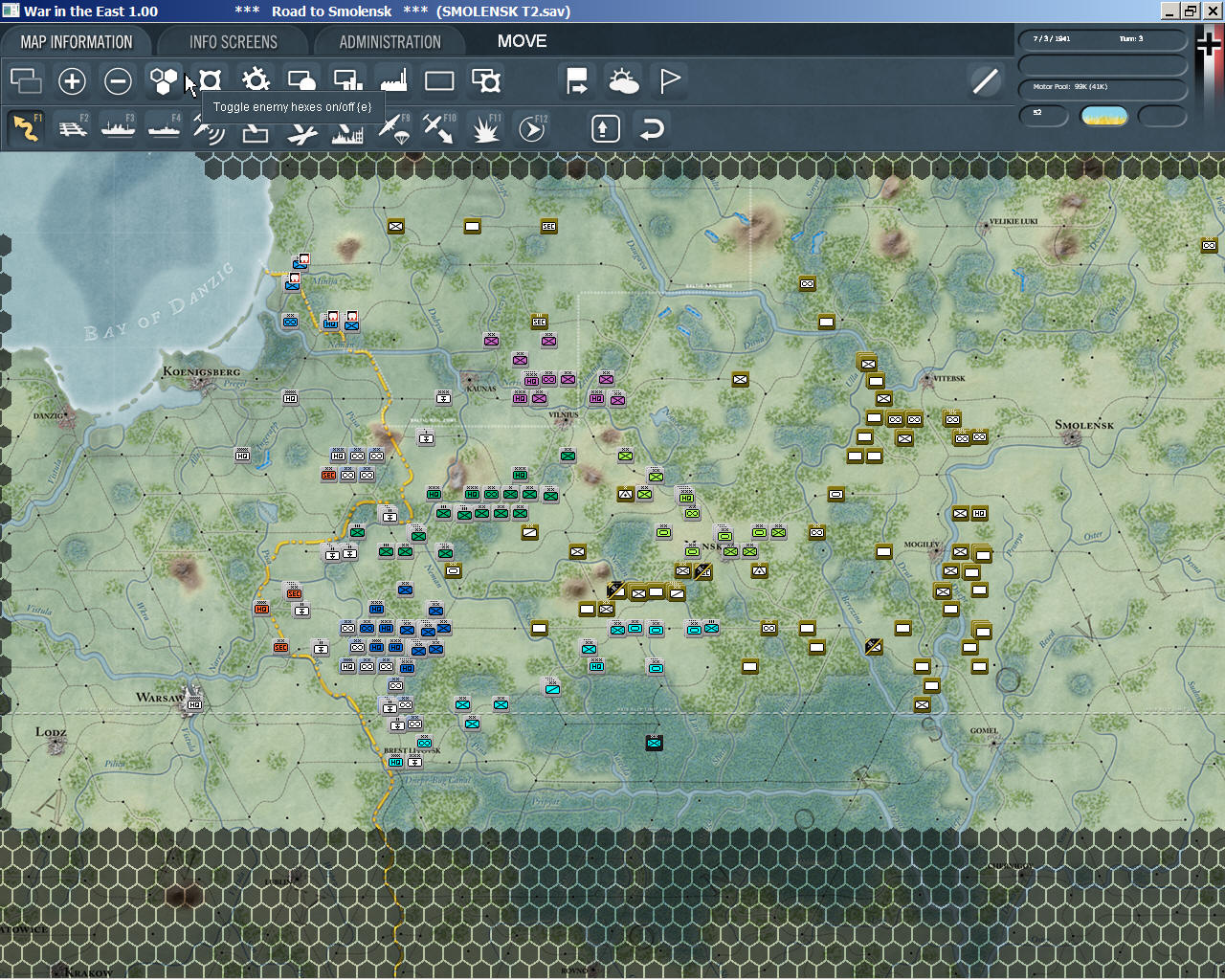Screen dimensions: 1225x980
Task: Click the square bracket-frame icon beside the enemy hexes toggle
Action: [210, 81]
